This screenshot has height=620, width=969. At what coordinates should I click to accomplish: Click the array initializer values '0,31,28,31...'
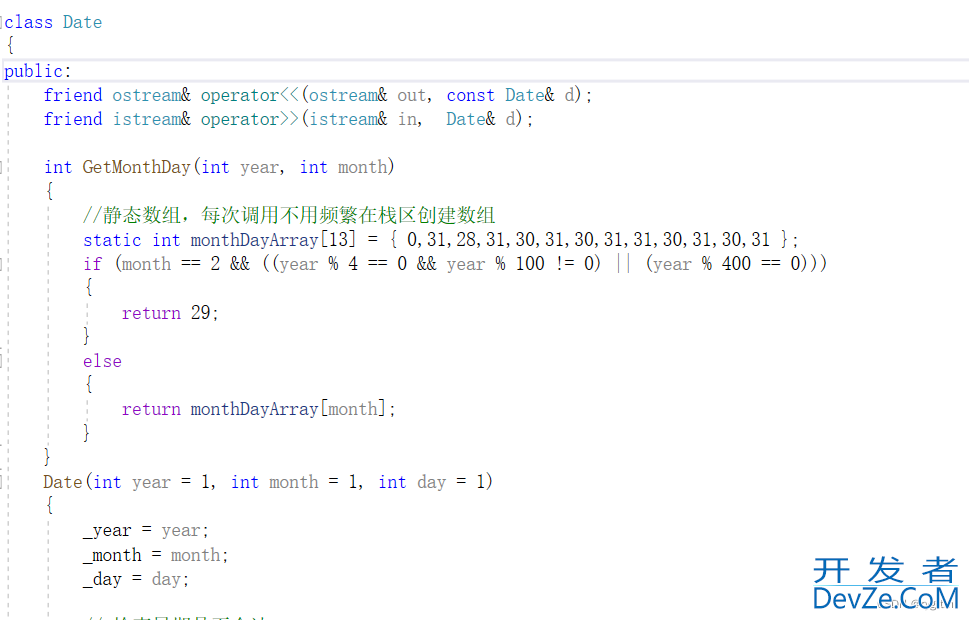(588, 239)
